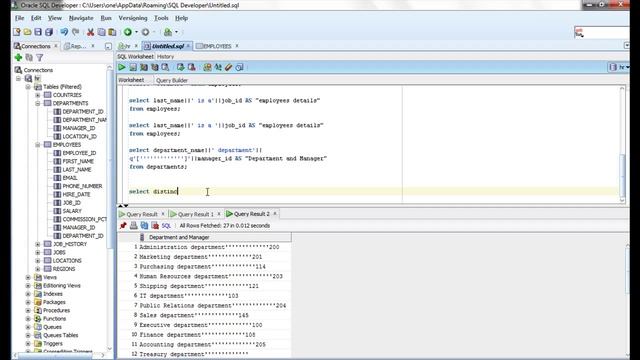Collapse the hr connection node
This screenshot has width=640, height=360.
coord(18,78)
